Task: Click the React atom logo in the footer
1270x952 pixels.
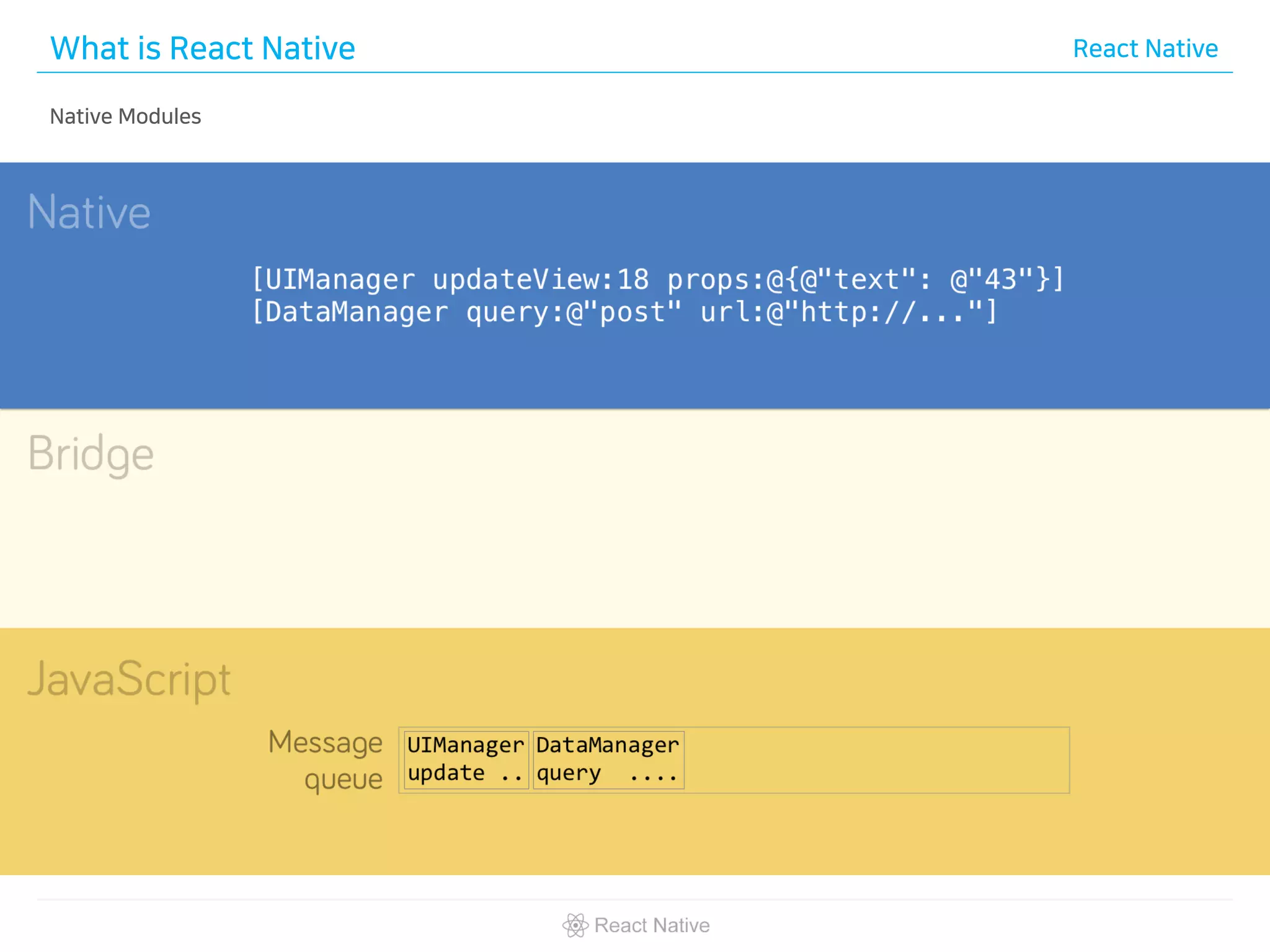Action: pyautogui.click(x=575, y=925)
